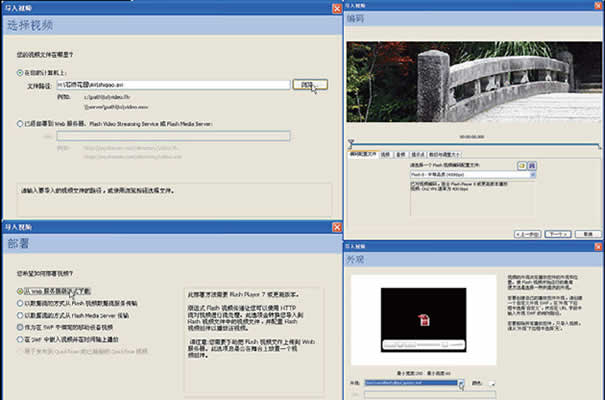The image size is (605, 400).
Task: Choose progressive download from web server radio option
Action: [20, 291]
